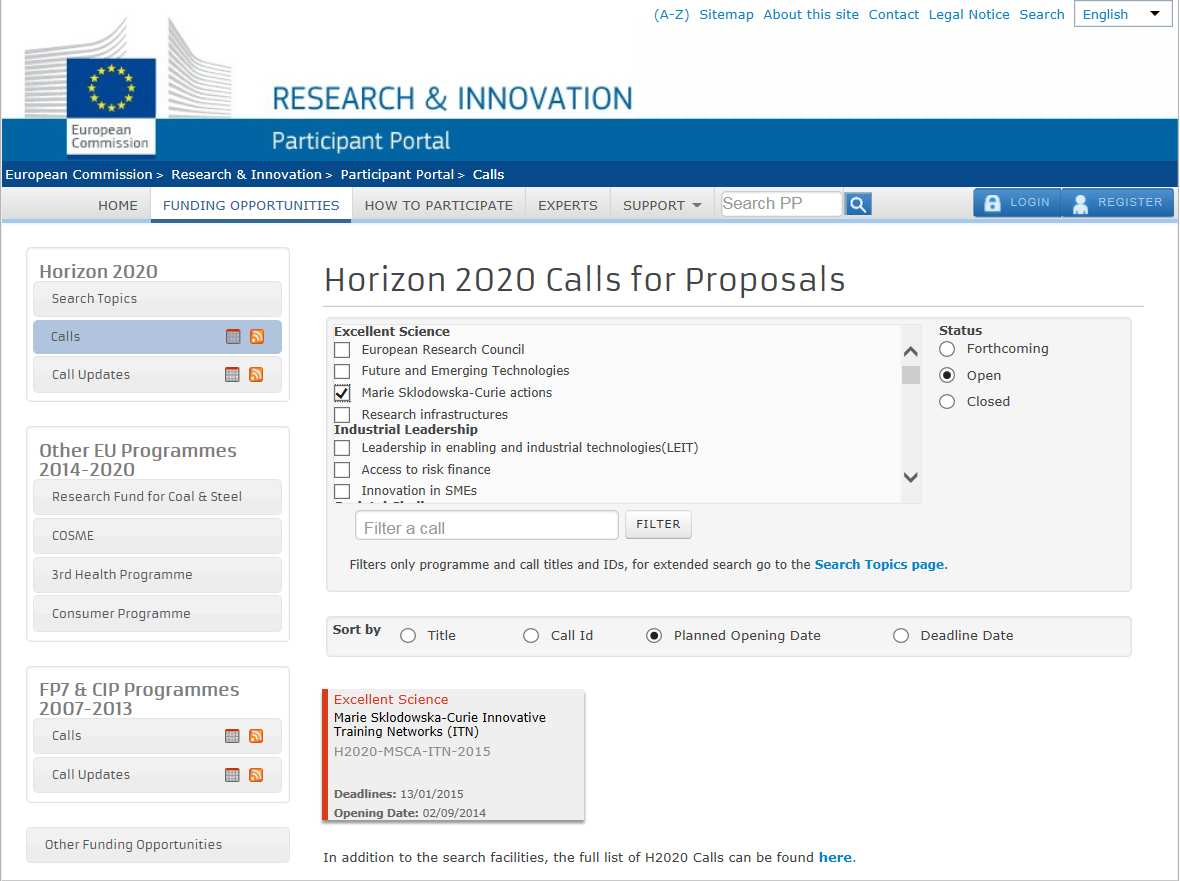1180x881 pixels.
Task: Open the 3rd Health Programme entry
Action: (157, 575)
